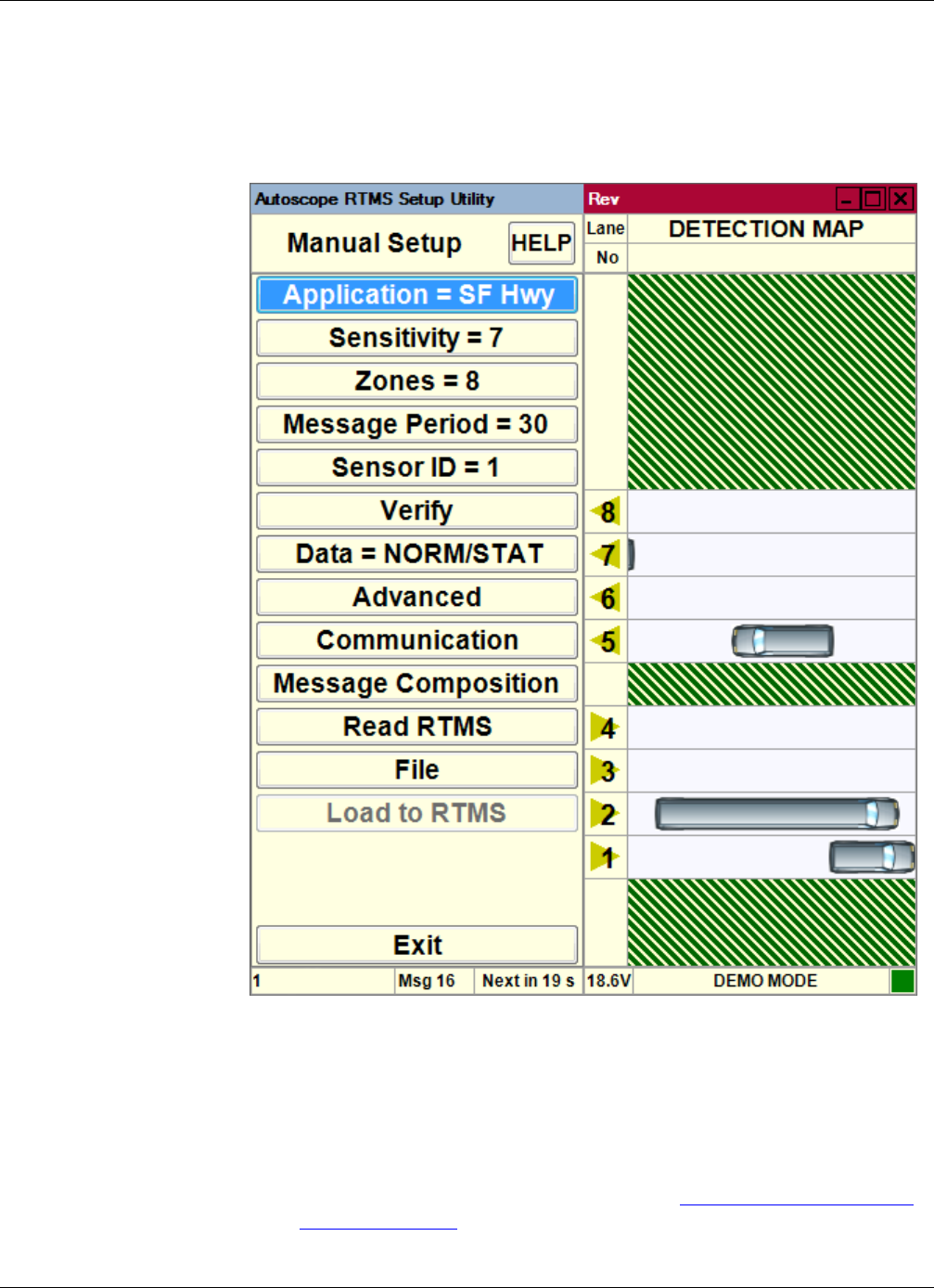Viewport: 934px width, 1288px height.
Task: Click Read RTMS button
Action: coord(416,727)
